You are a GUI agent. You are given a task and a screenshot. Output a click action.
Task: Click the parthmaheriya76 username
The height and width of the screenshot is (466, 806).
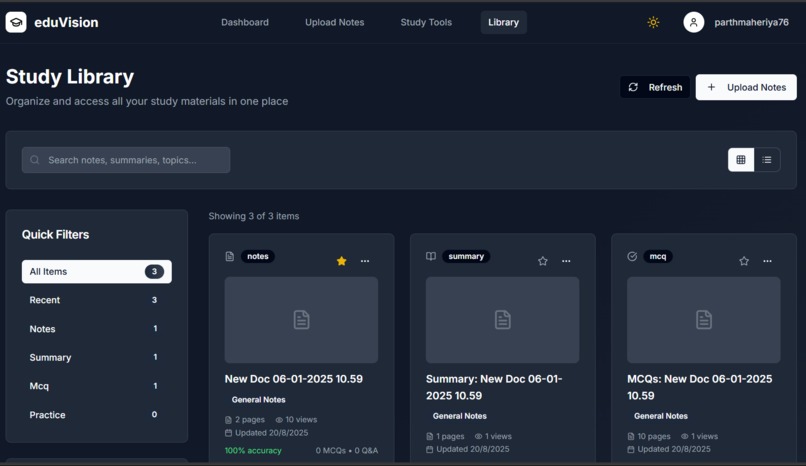tap(751, 22)
